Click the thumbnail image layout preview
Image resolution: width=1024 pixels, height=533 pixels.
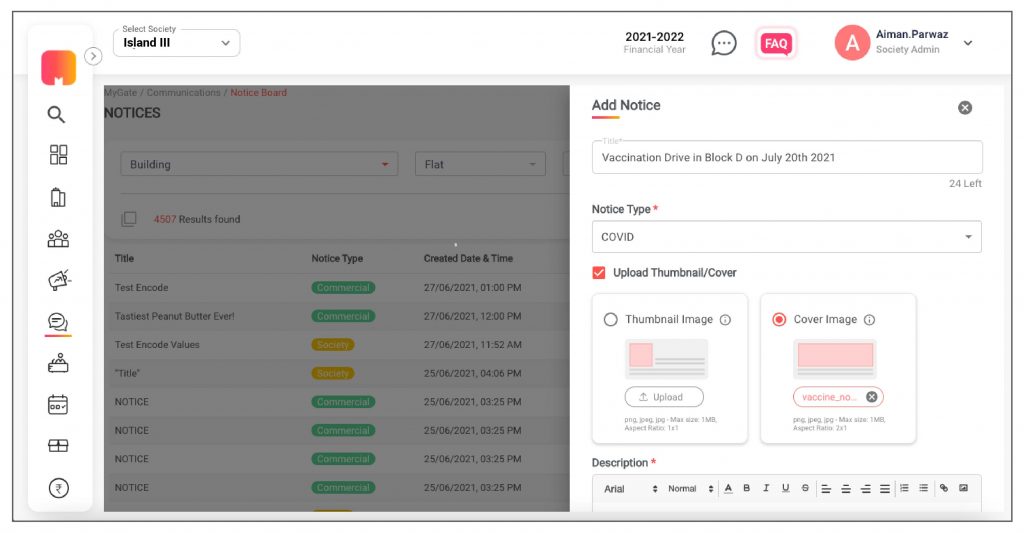click(x=667, y=359)
